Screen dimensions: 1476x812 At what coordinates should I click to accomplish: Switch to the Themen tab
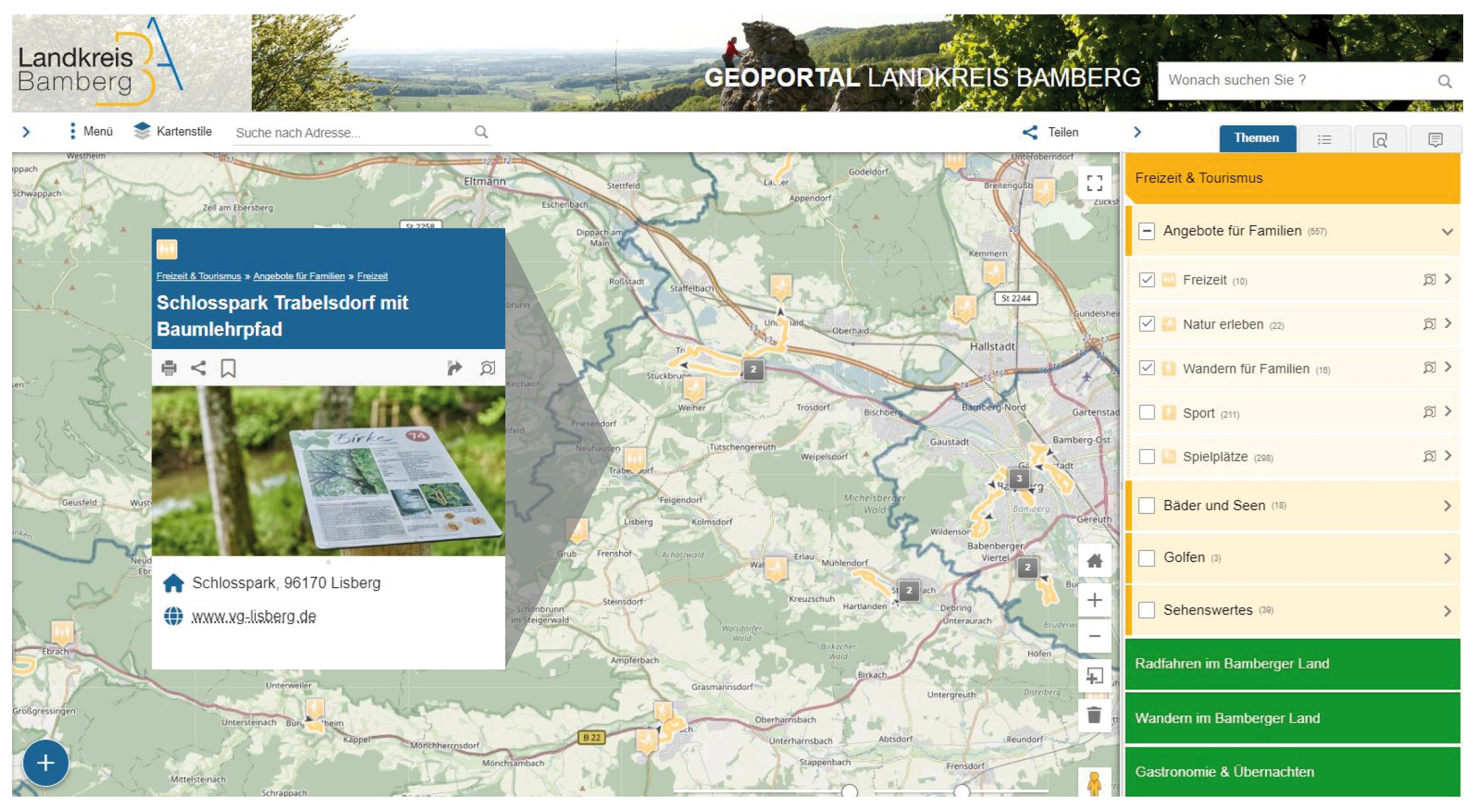(1257, 138)
